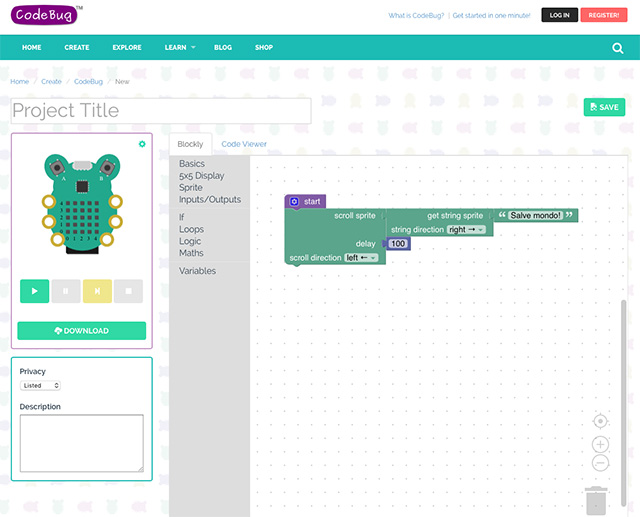Zoom out of the workspace

600,463
